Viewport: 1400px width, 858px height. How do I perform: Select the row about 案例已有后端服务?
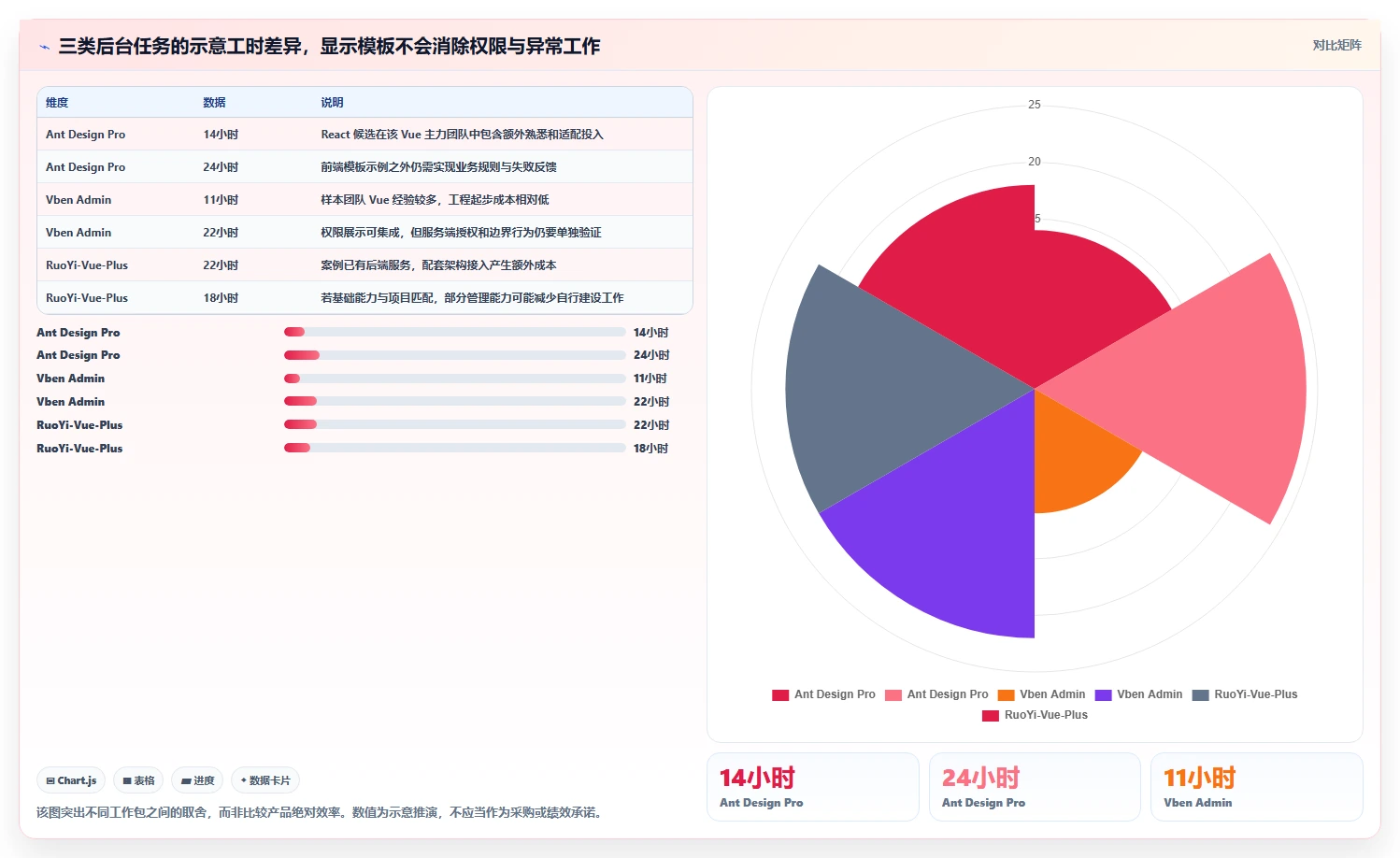tap(364, 265)
